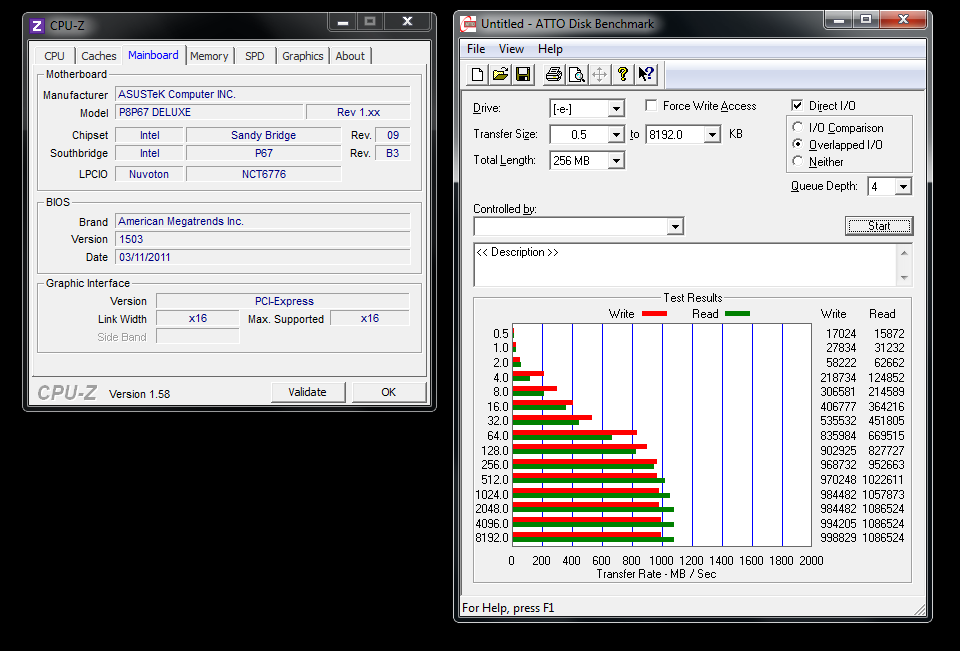Click the Southbridge P67 field
The height and width of the screenshot is (651, 960).
263,153
